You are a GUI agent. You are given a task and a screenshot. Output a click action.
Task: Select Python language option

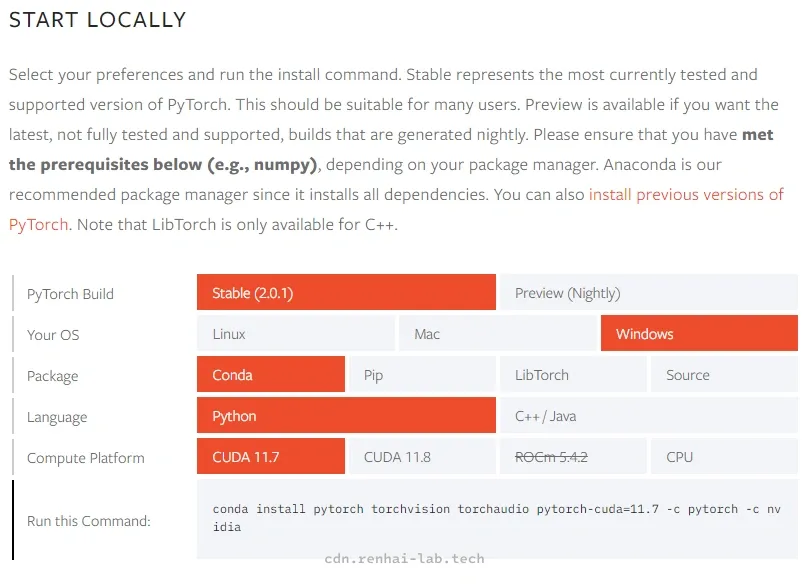(x=346, y=415)
